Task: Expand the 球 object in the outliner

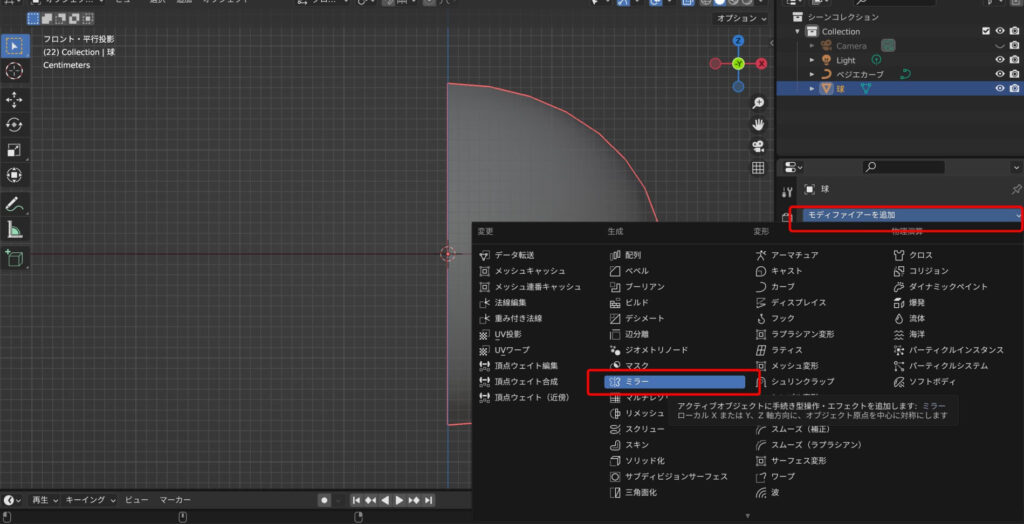Action: tap(811, 88)
